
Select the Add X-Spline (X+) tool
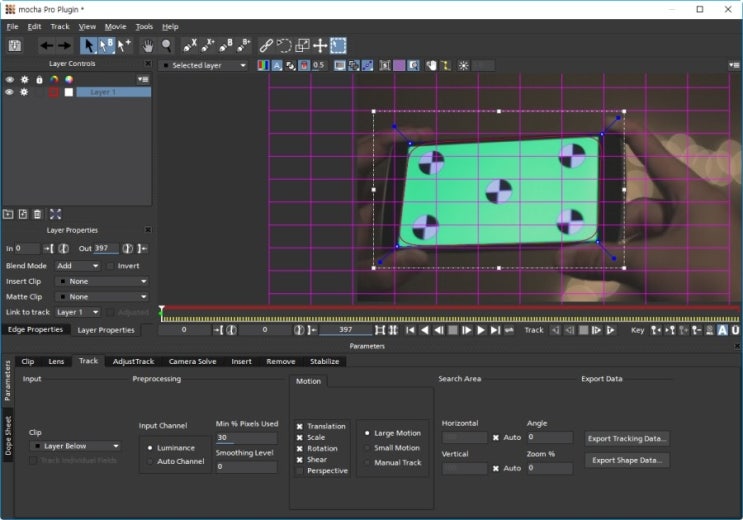[208, 46]
